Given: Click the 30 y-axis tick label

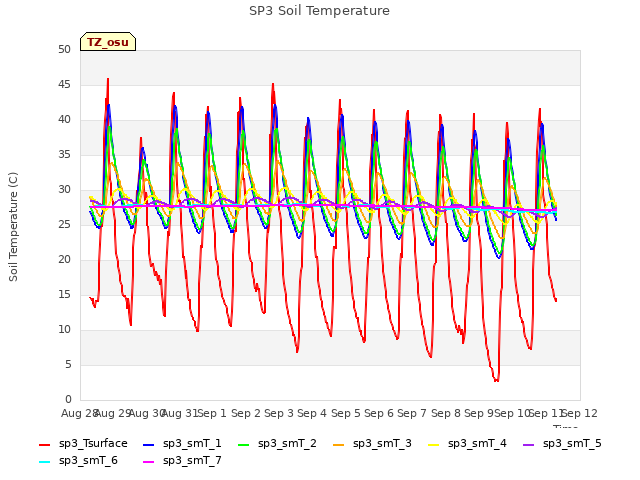Looking at the screenshot, I should [x=64, y=189].
